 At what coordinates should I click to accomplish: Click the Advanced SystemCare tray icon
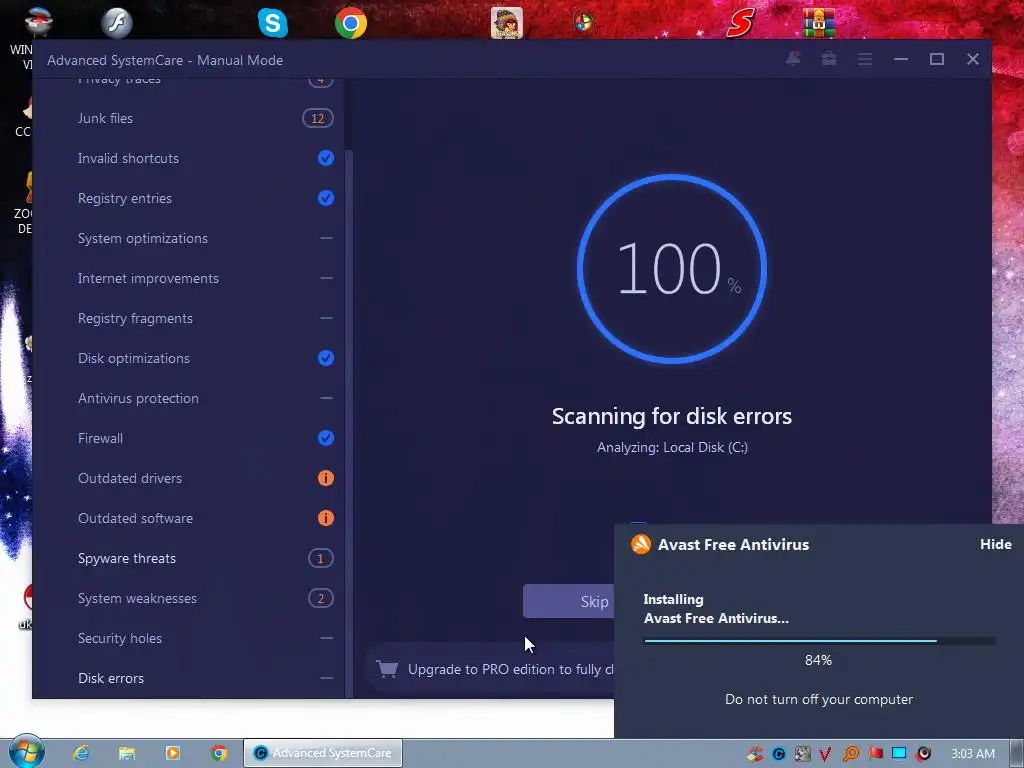point(778,754)
